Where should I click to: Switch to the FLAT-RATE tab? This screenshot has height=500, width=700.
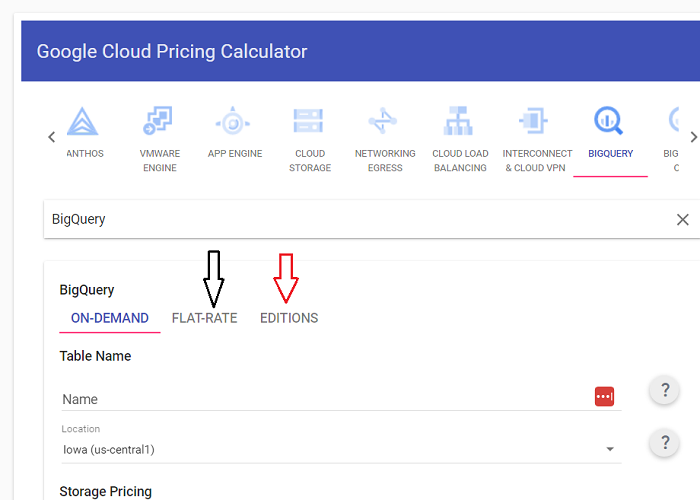click(204, 318)
